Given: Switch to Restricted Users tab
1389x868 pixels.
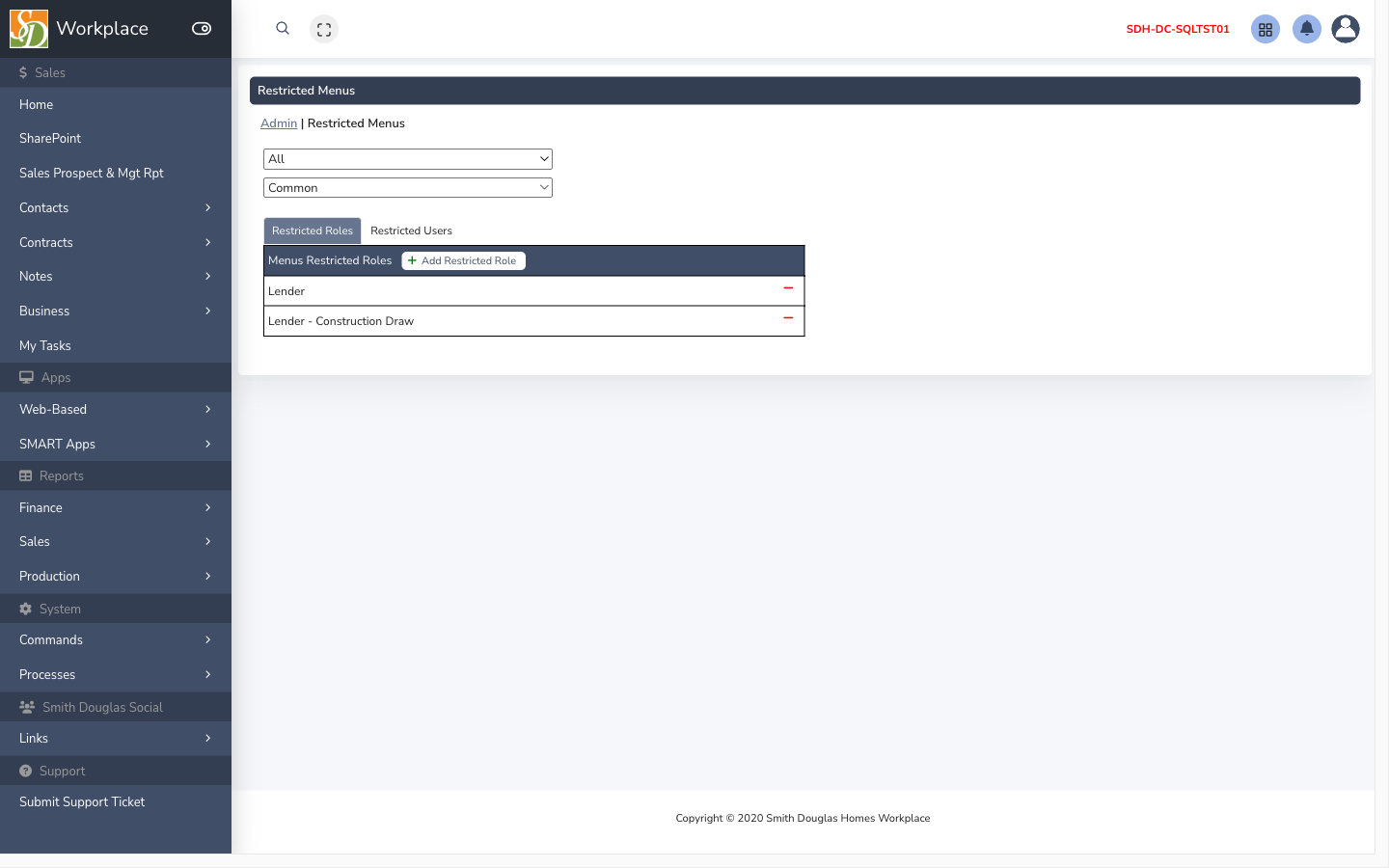Looking at the screenshot, I should [411, 231].
